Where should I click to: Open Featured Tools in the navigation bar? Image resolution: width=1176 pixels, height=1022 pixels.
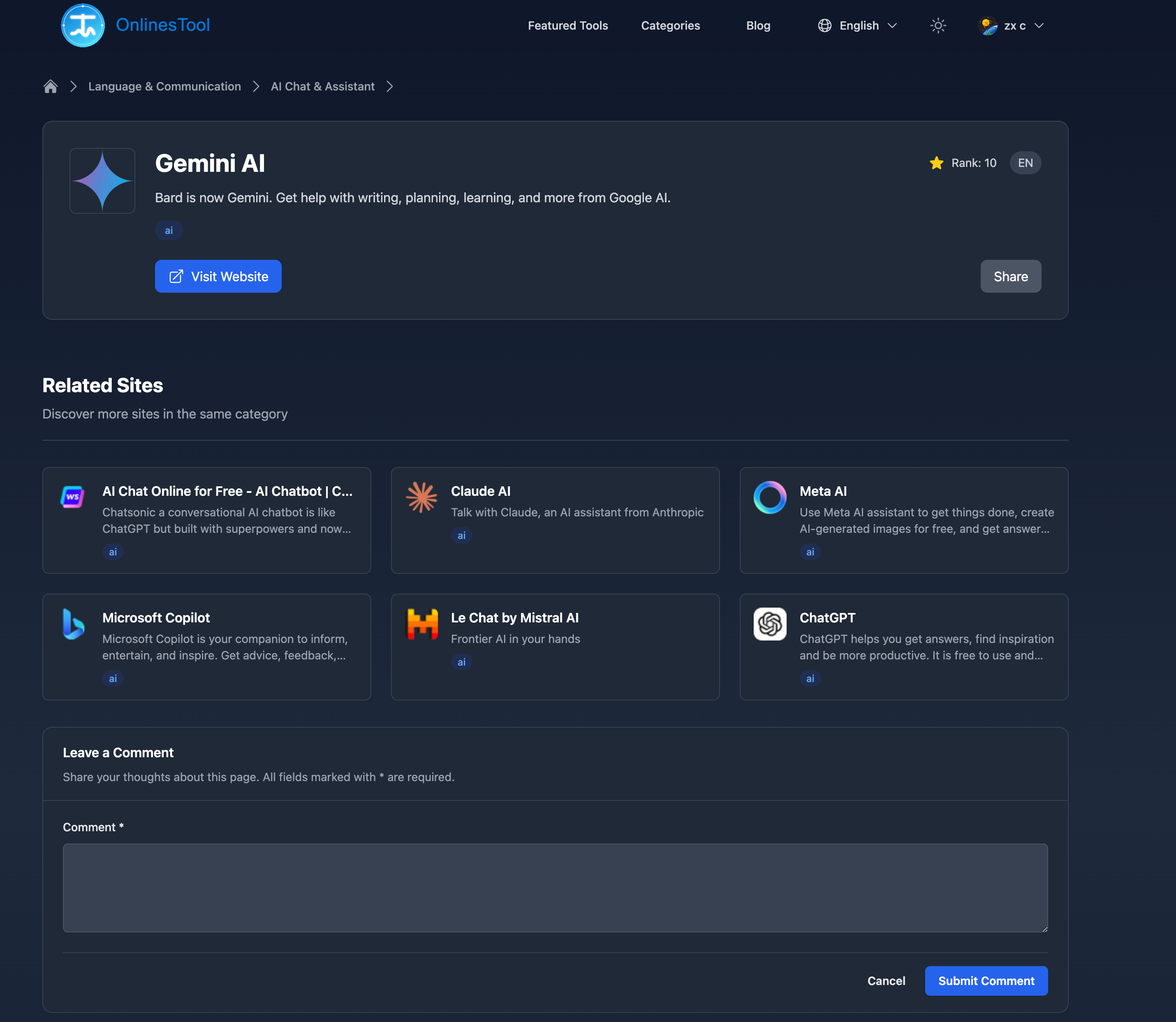567,25
